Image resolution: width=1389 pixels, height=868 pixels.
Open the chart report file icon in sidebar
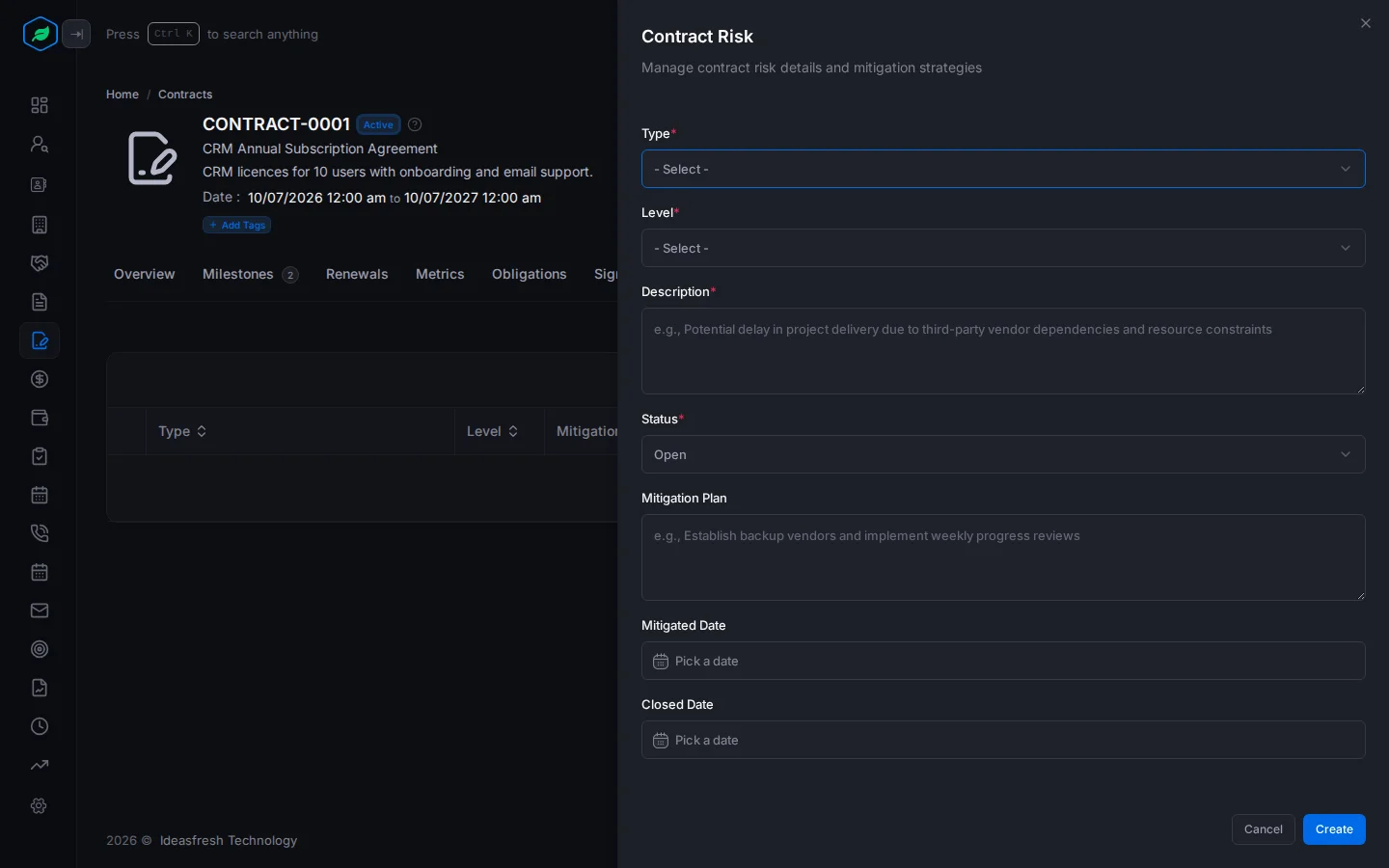click(40, 688)
